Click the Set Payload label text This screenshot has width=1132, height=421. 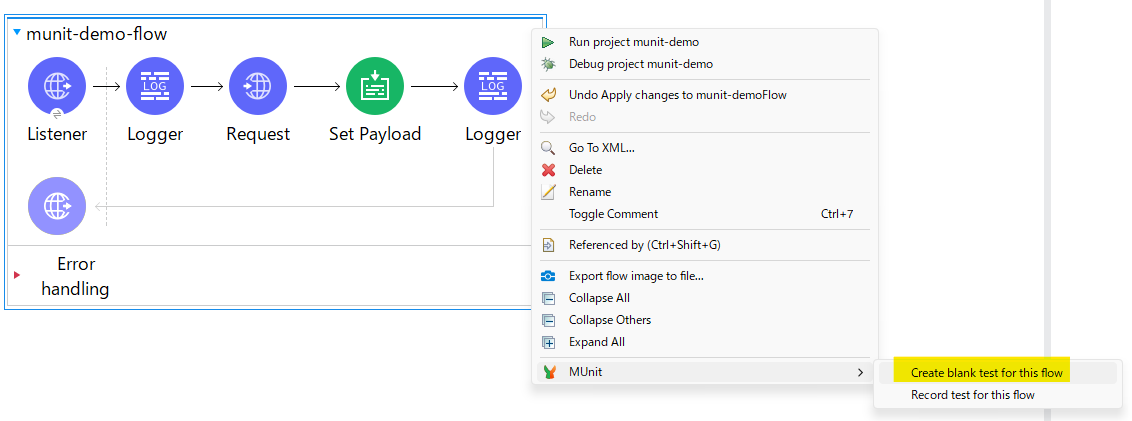[x=375, y=134]
